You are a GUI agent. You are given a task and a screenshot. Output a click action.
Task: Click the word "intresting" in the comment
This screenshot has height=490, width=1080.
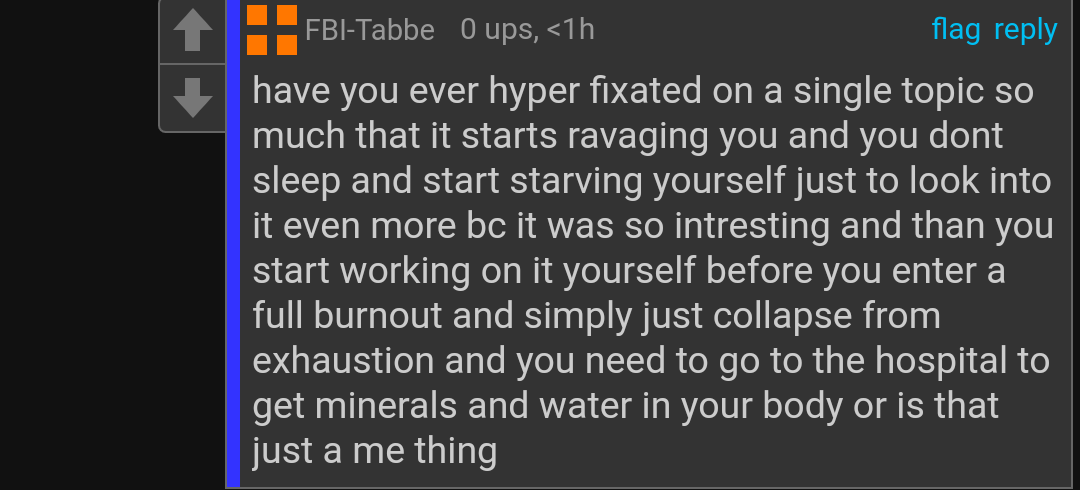point(753,227)
